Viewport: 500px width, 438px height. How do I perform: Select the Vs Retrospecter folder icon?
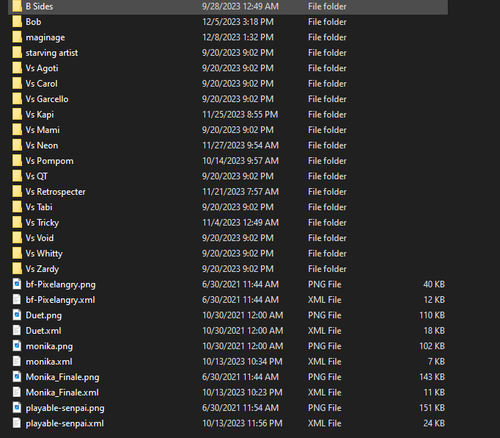click(17, 192)
